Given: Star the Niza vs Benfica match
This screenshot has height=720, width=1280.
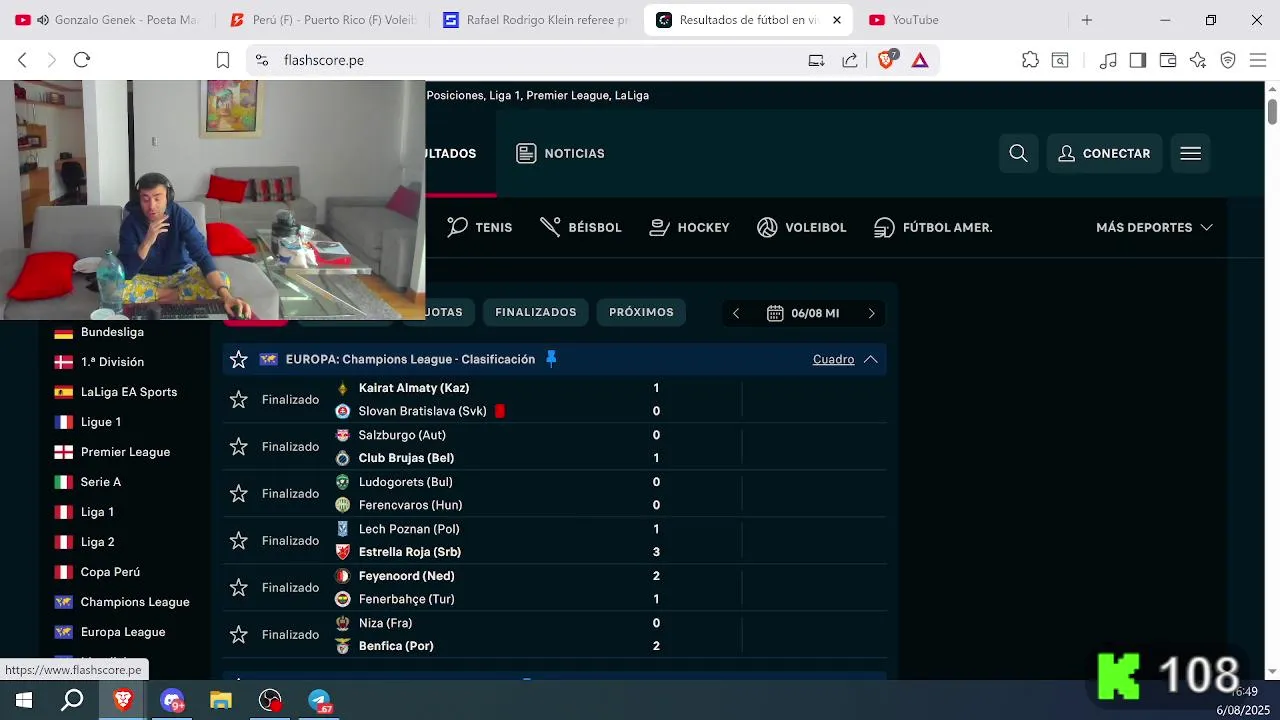Looking at the screenshot, I should (x=238, y=634).
